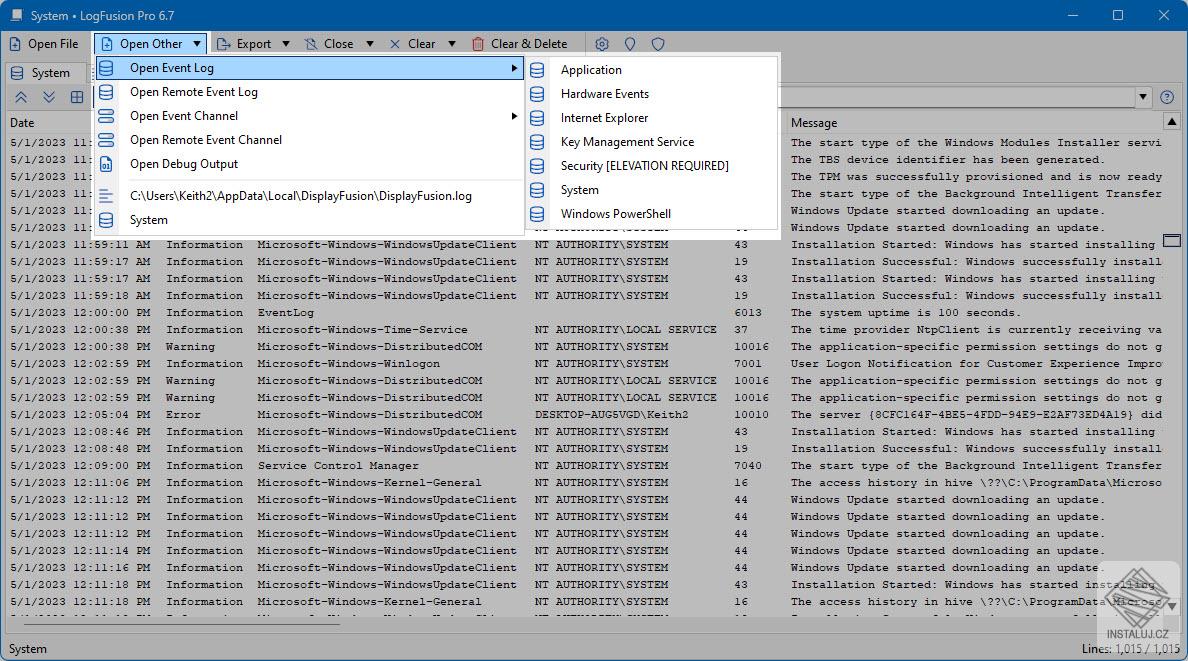The image size is (1188, 661).
Task: Click the Message column header
Action: pyautogui.click(x=814, y=123)
